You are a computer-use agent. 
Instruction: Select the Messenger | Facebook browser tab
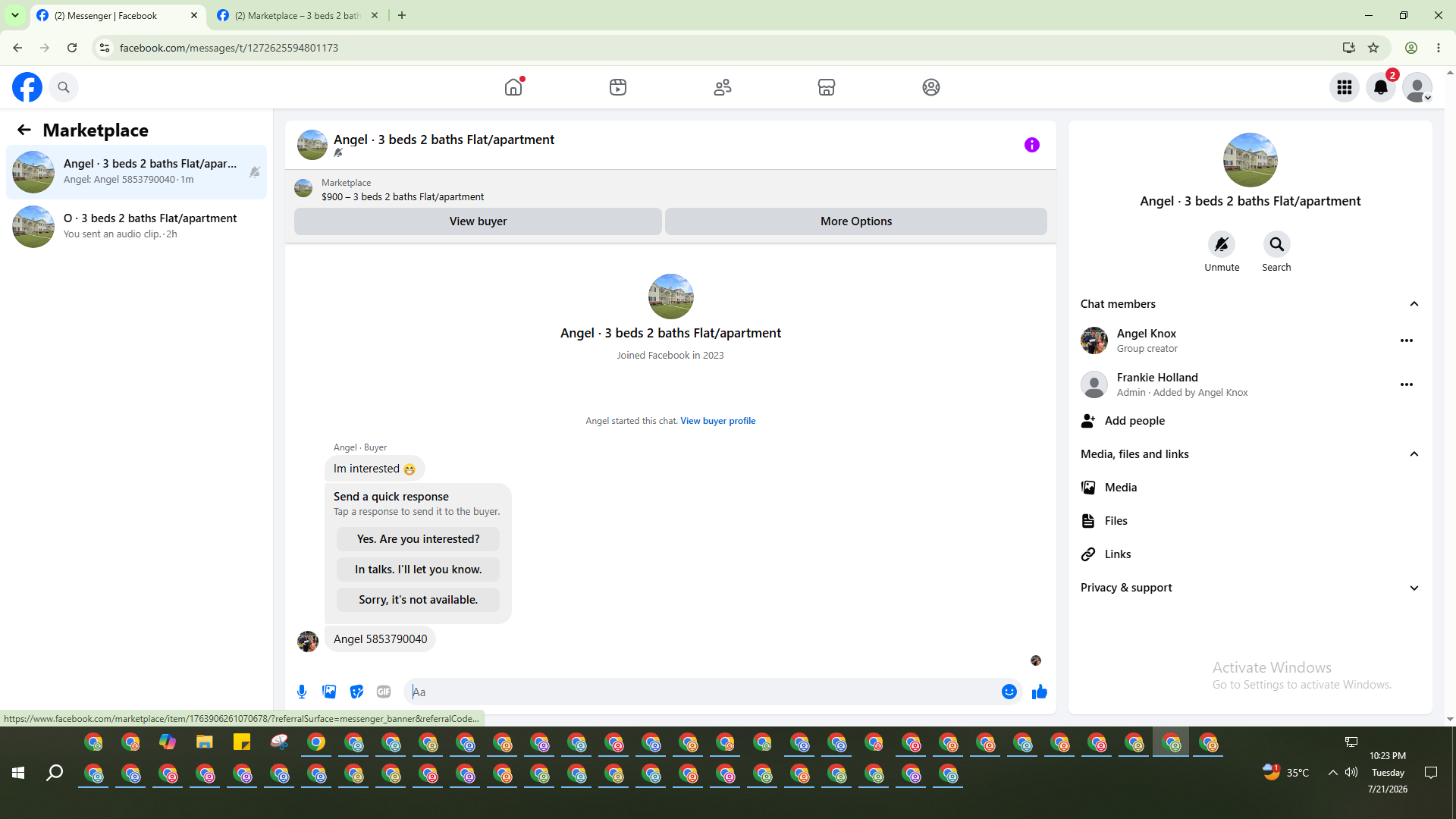coord(118,16)
